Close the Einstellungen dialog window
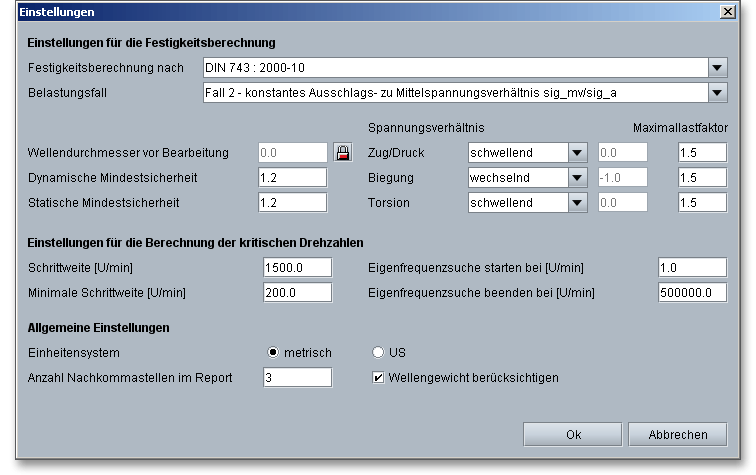This screenshot has width=756, height=475. [x=726, y=12]
